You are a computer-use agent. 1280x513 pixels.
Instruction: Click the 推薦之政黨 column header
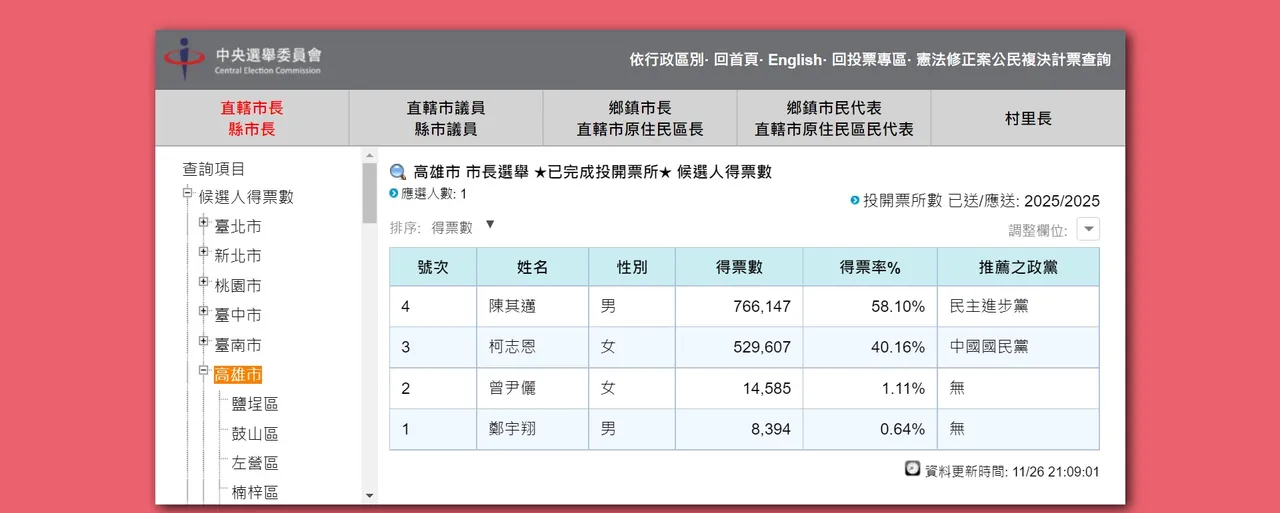[x=1018, y=267]
